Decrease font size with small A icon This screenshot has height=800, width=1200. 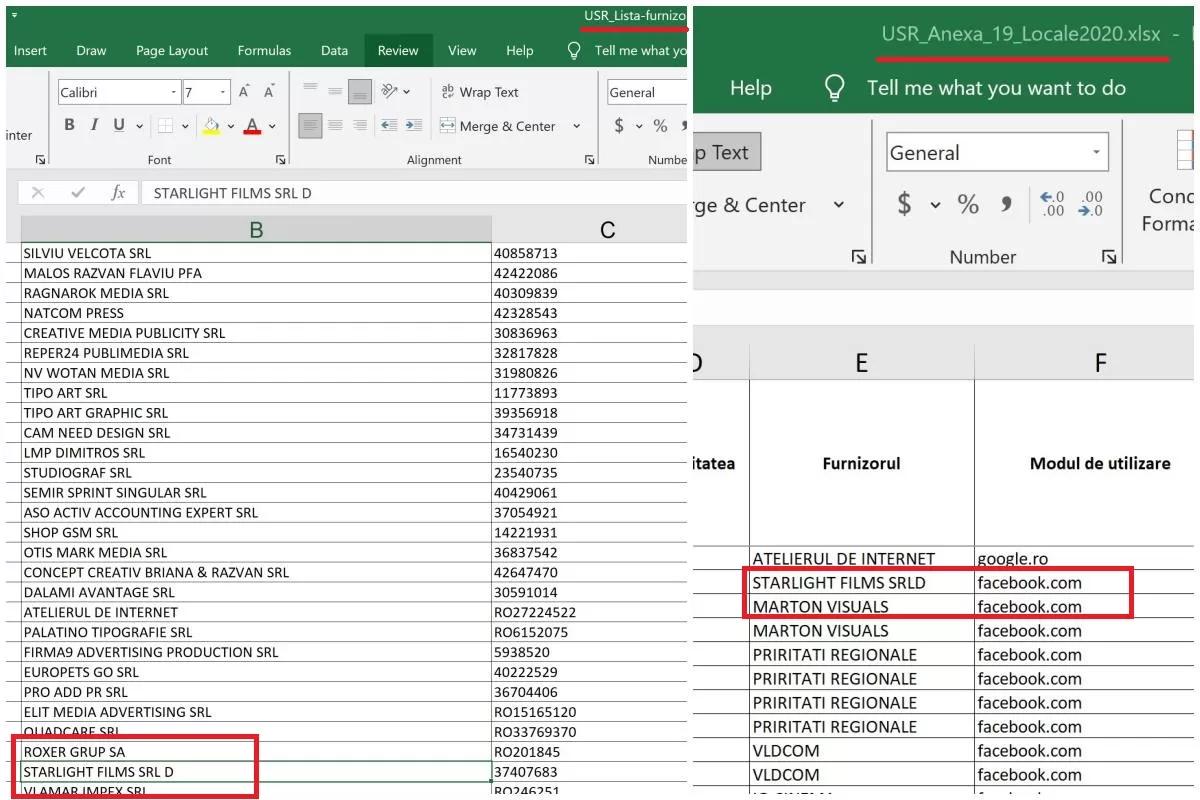[269, 92]
